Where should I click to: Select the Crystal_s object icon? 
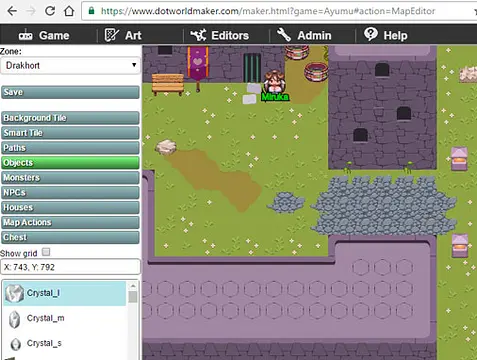point(15,344)
